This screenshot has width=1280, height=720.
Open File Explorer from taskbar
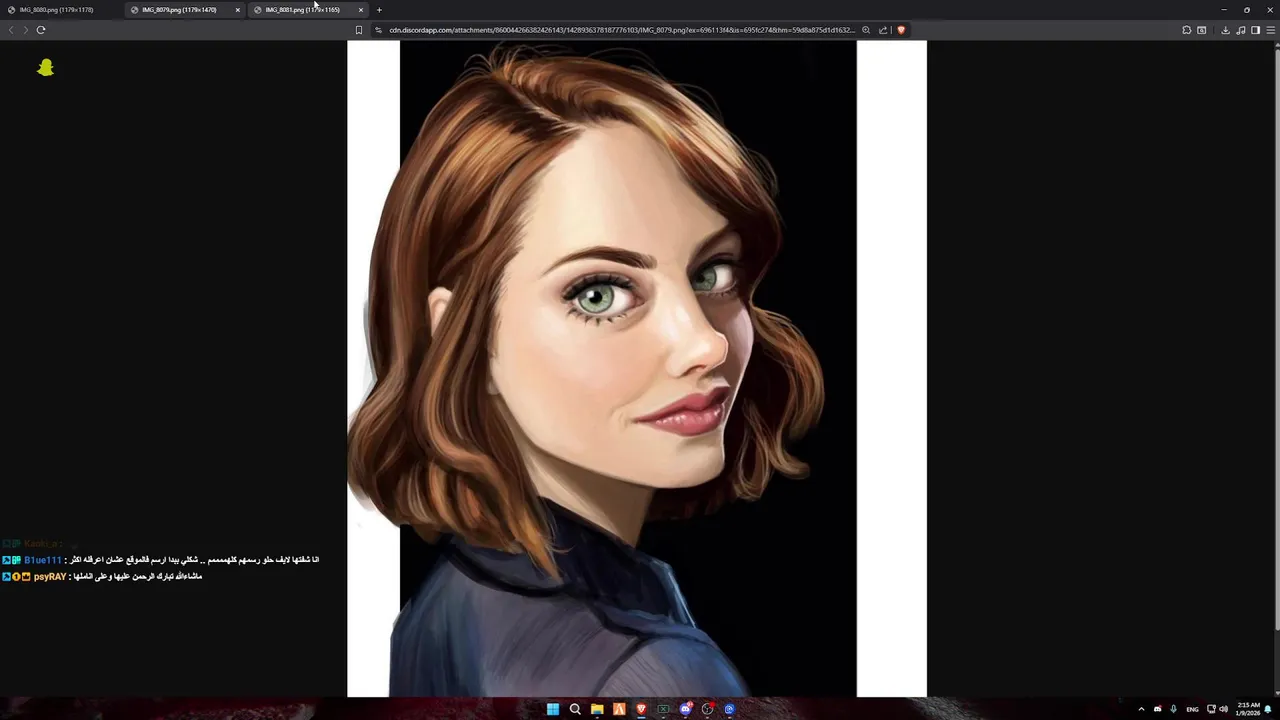click(597, 709)
